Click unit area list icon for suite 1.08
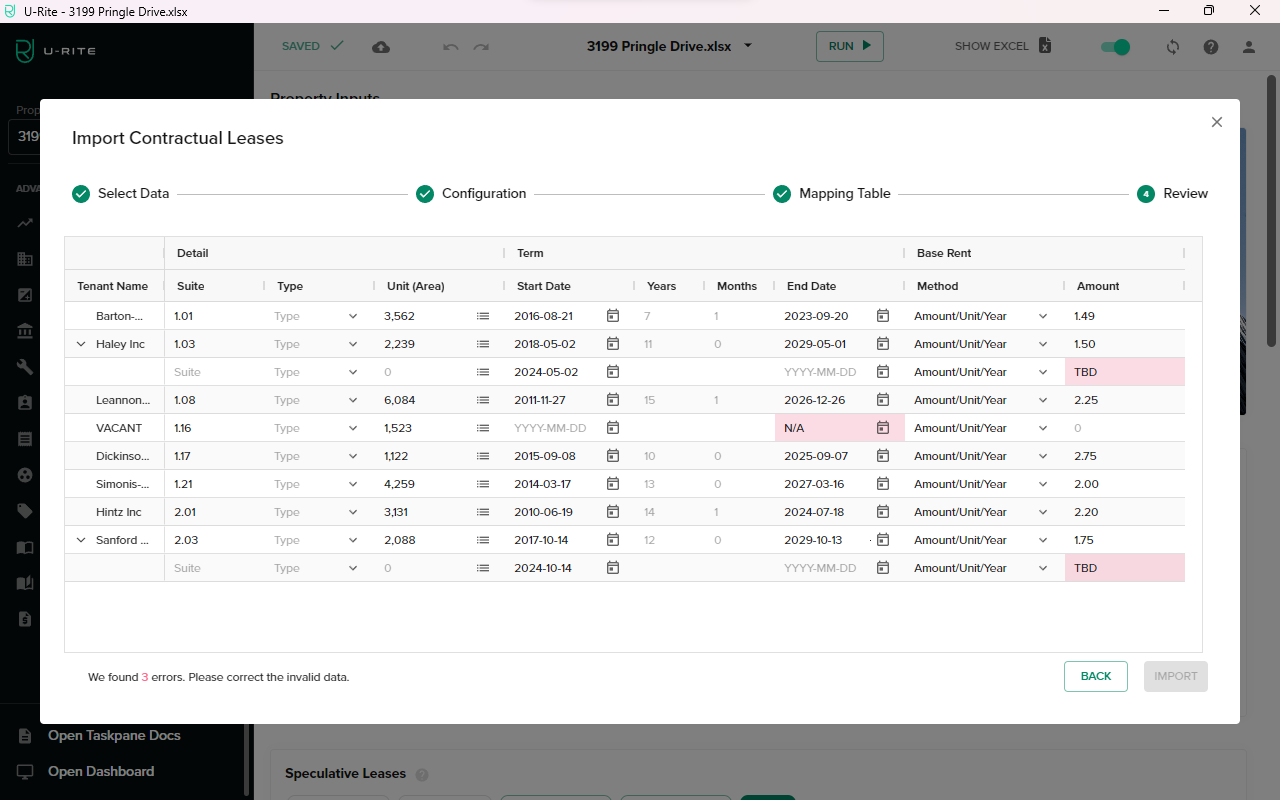The height and width of the screenshot is (800, 1280). (483, 400)
